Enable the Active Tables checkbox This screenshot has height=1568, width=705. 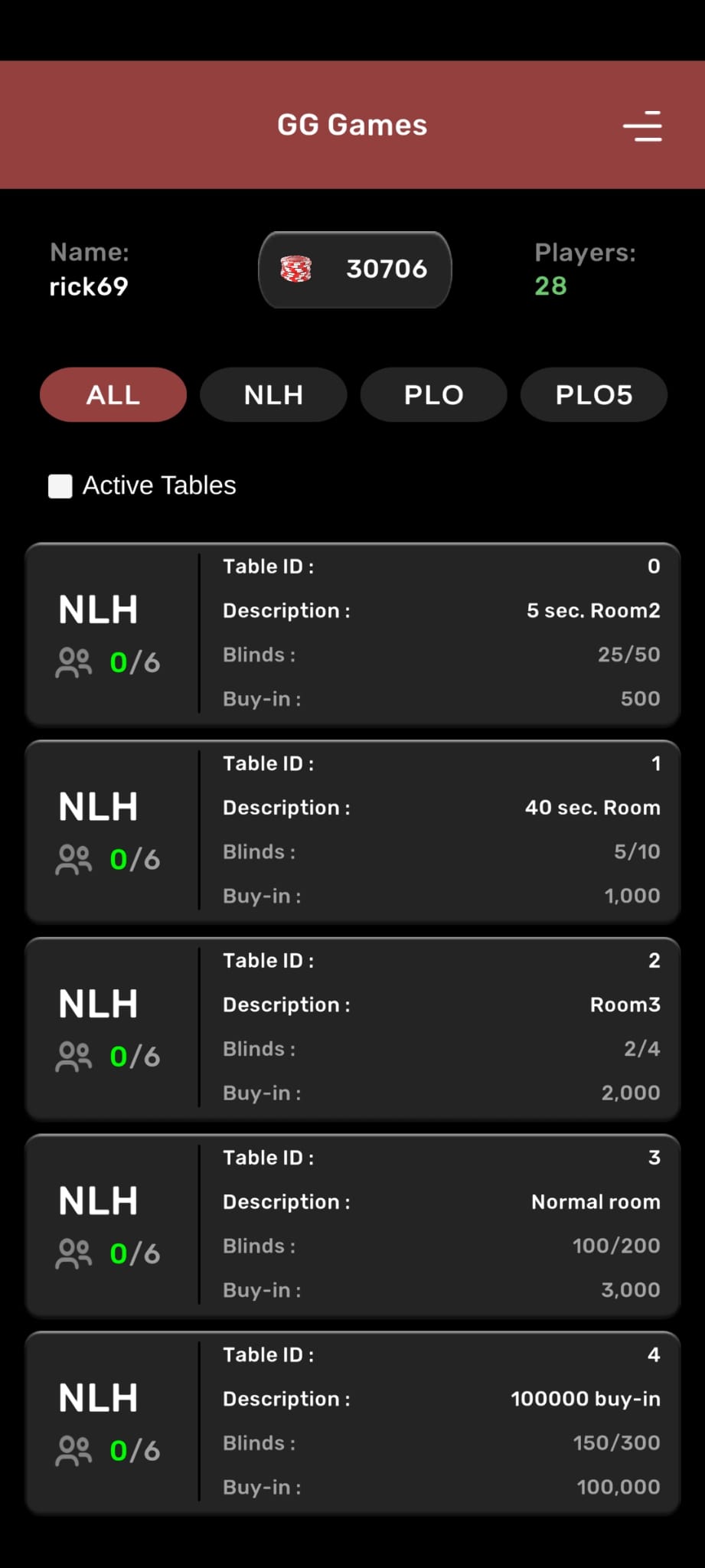[x=60, y=486]
